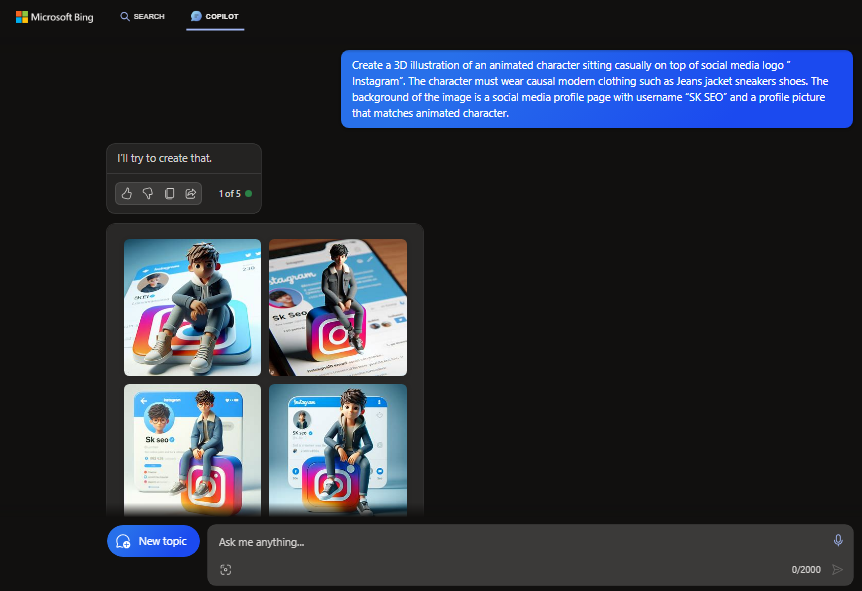The width and height of the screenshot is (862, 591).
Task: Open second generated image on phone screen
Action: (338, 307)
